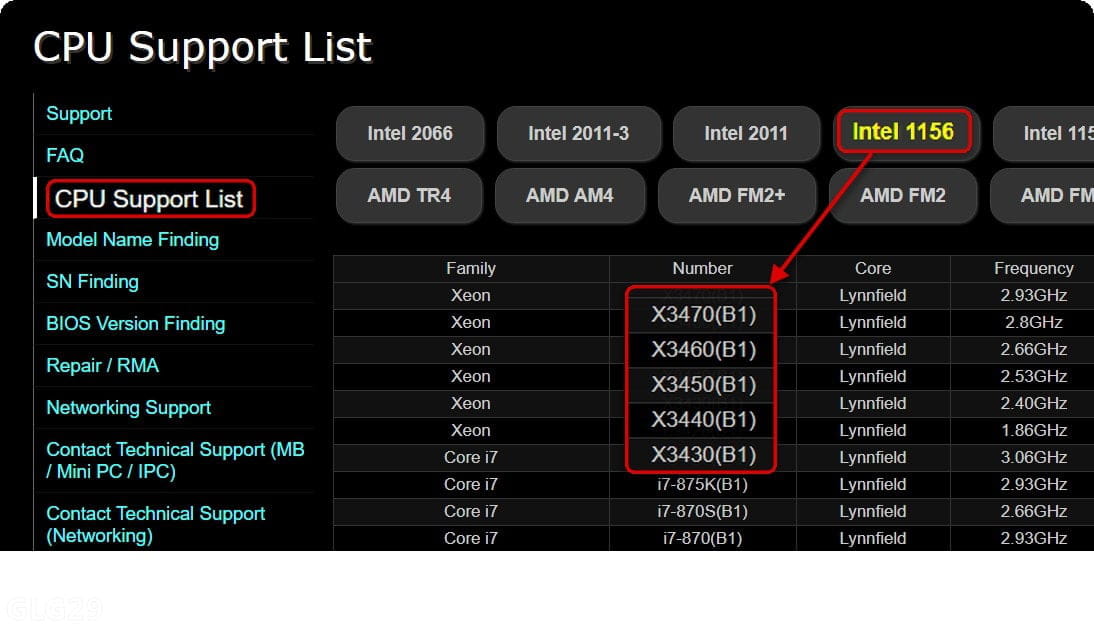Click the 2.40GHz frequency cell
The height and width of the screenshot is (631, 1094).
(x=1033, y=403)
